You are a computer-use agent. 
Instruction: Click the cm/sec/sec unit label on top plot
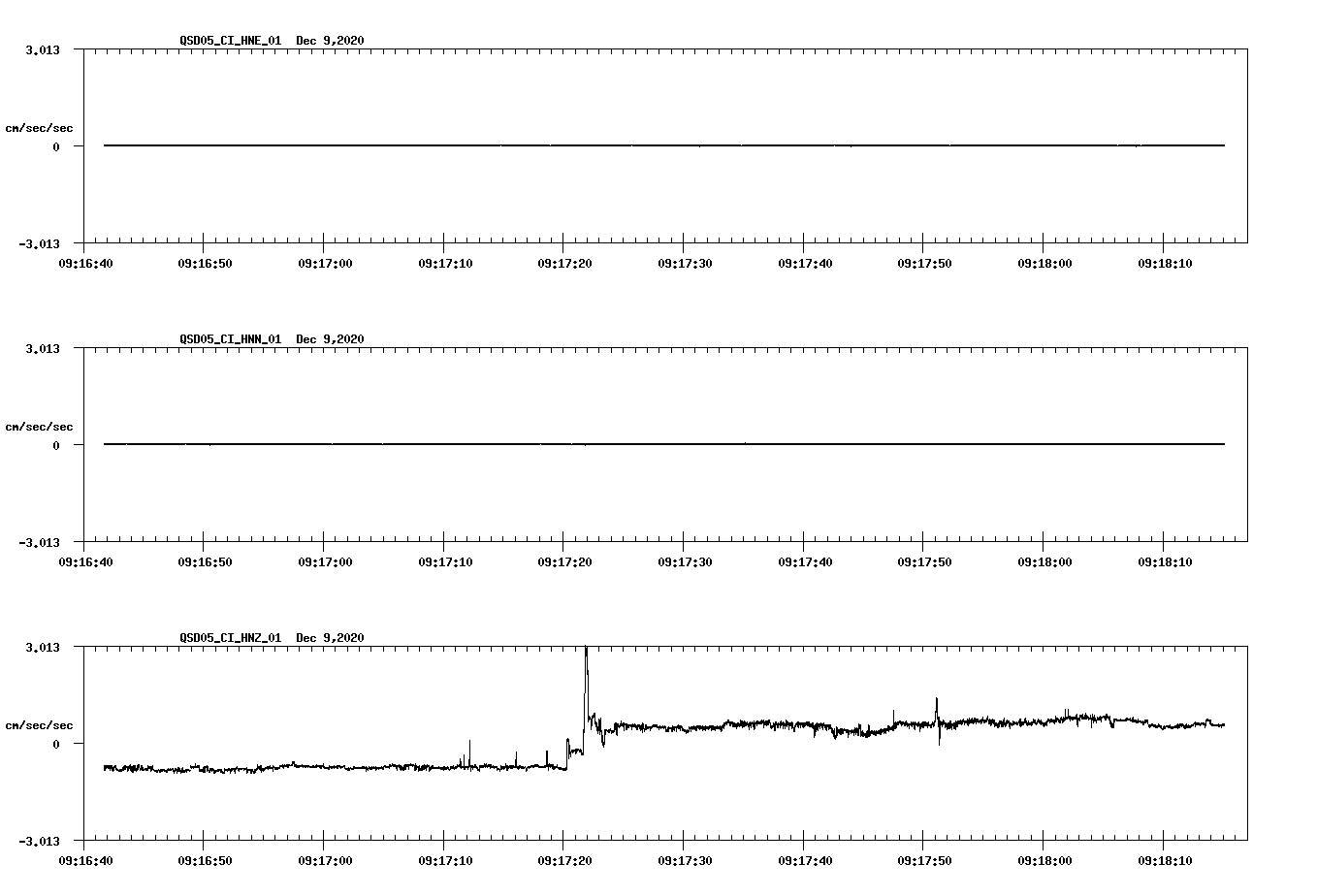[41, 126]
